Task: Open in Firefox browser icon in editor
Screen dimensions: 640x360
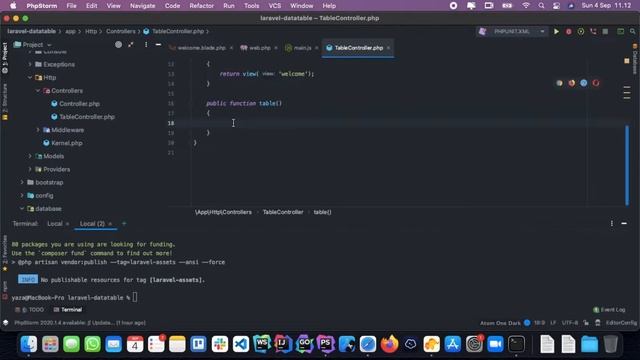Action: (571, 83)
